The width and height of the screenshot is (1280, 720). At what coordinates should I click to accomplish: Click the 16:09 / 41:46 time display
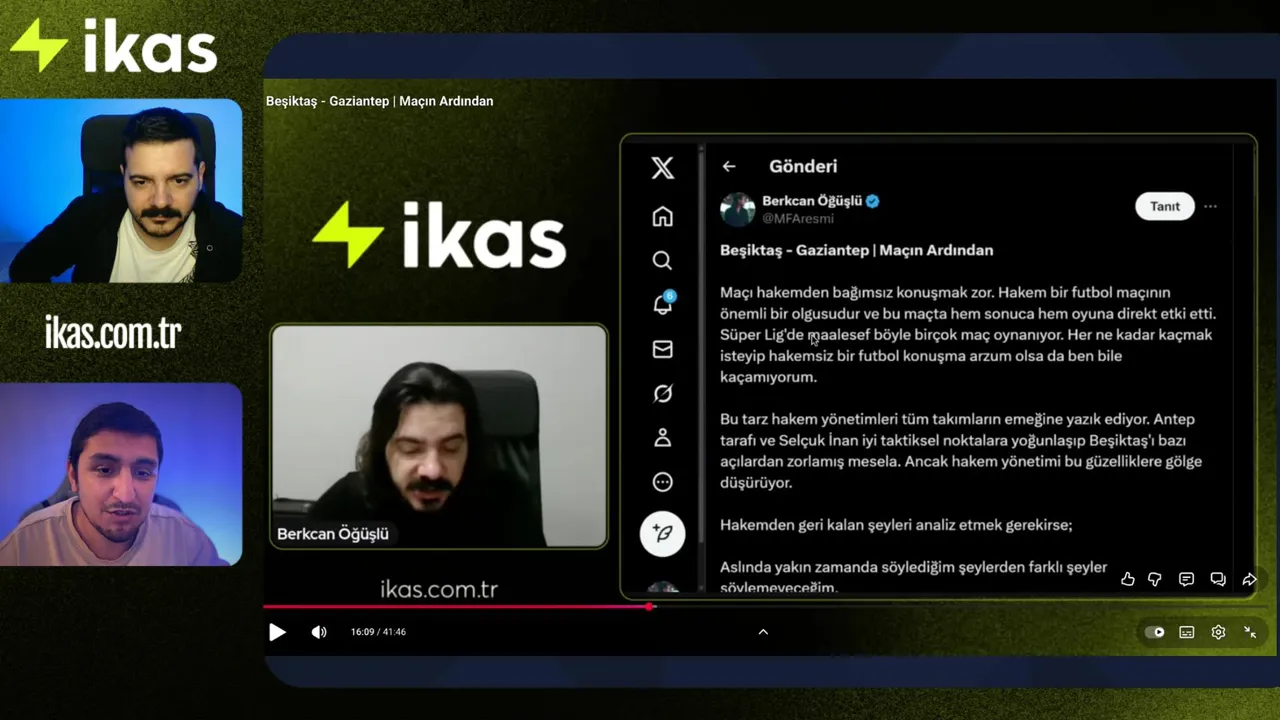378,632
